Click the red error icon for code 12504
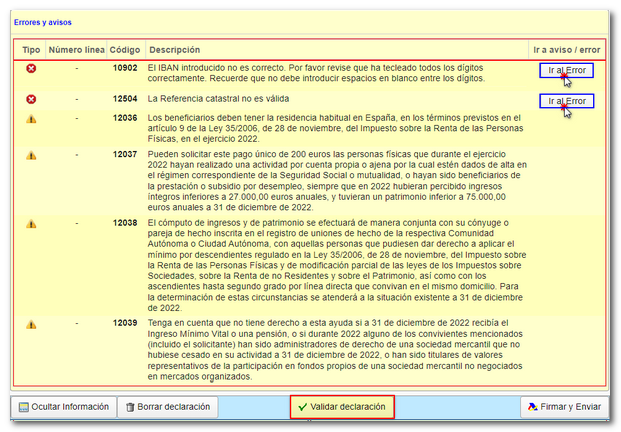 click(x=31, y=99)
